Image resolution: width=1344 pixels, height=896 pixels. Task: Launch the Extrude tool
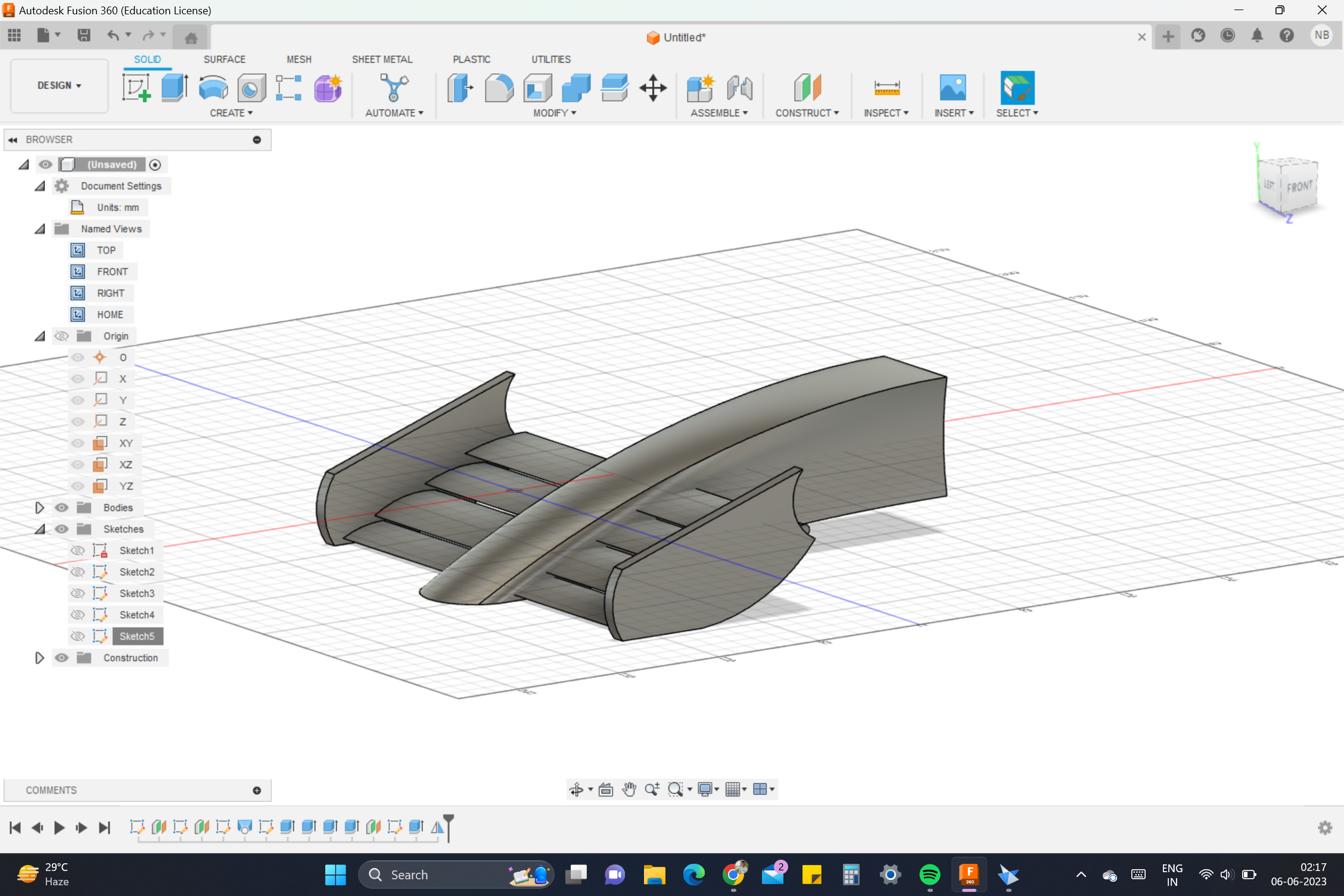point(173,88)
